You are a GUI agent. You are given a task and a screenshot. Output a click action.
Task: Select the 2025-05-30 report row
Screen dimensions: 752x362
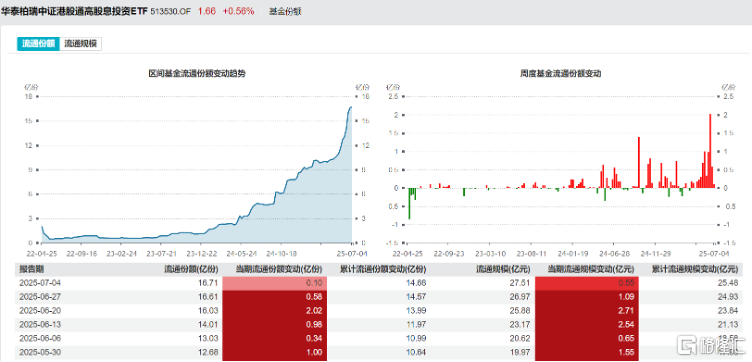(379, 353)
